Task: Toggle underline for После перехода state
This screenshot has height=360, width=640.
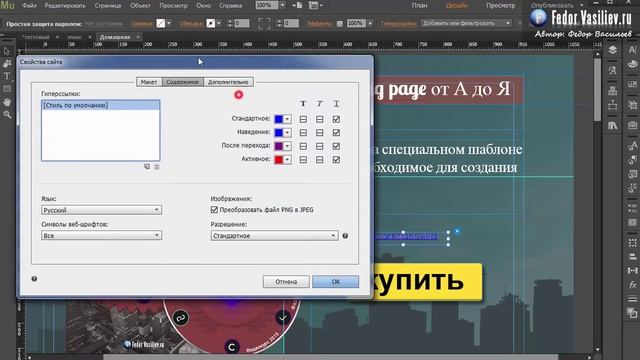Action: coord(336,146)
